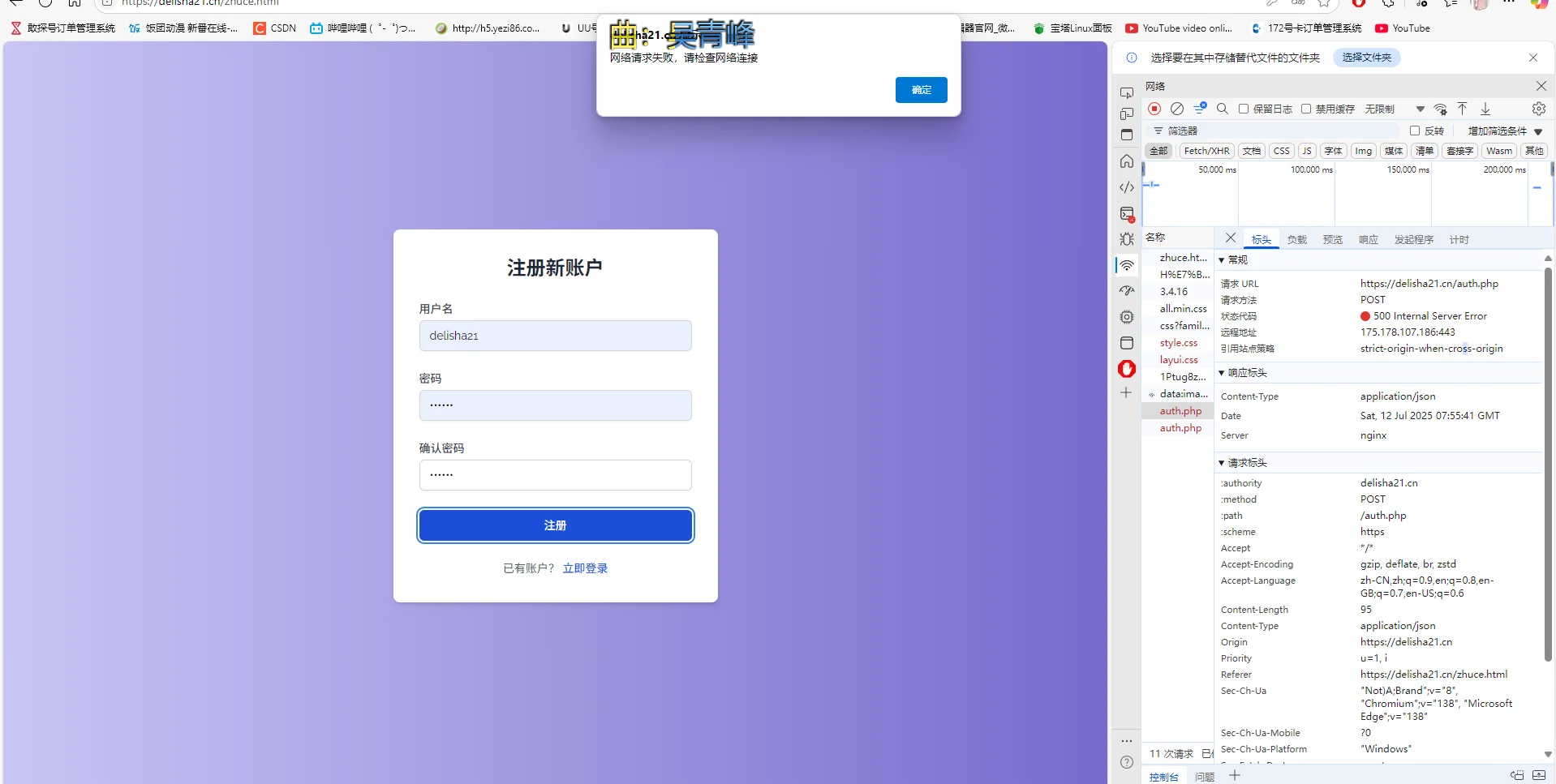The height and width of the screenshot is (784, 1556).
Task: Switch to the 响应 tab
Action: coord(1368,239)
